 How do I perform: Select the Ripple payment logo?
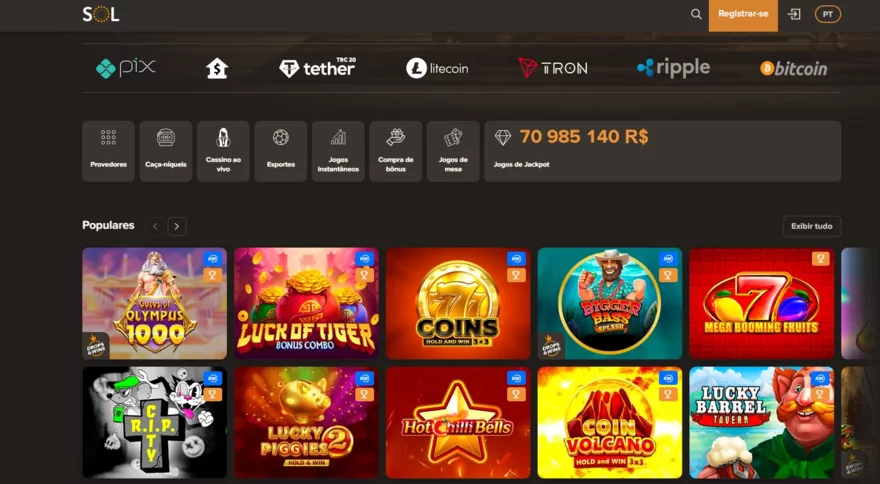pyautogui.click(x=673, y=68)
